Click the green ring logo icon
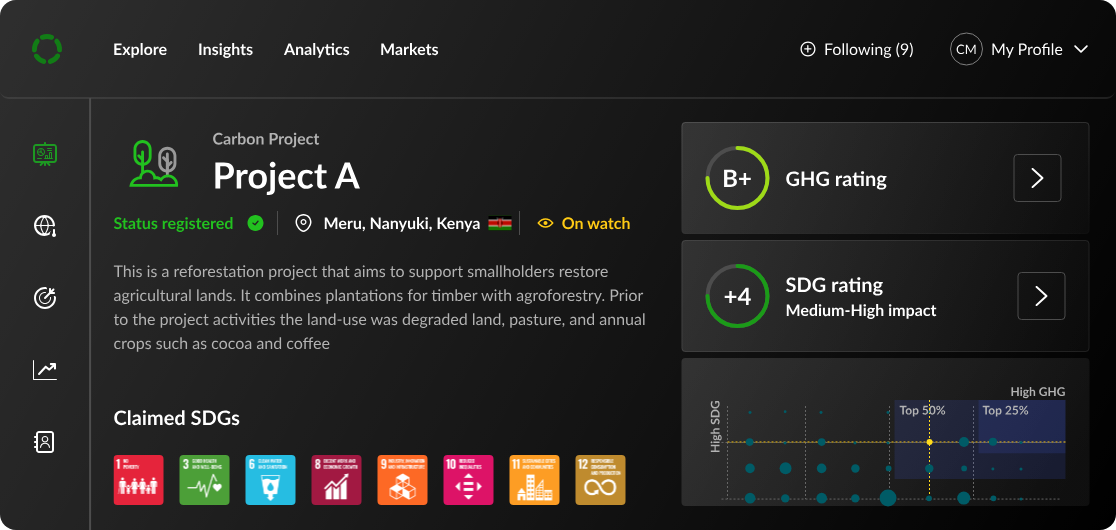Screen dimensions: 1116x530 tap(46, 49)
